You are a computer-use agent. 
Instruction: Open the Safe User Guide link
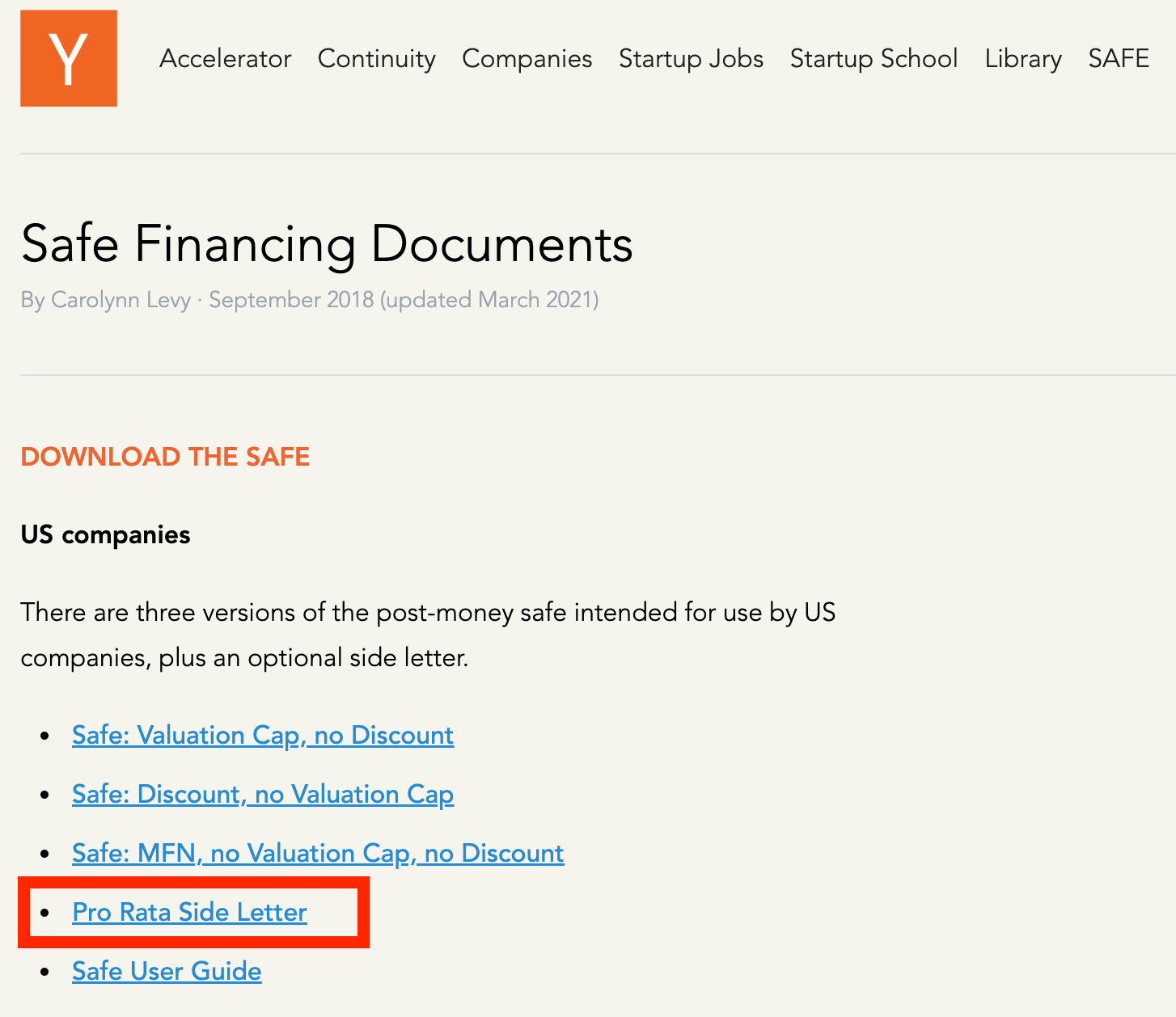click(x=167, y=972)
